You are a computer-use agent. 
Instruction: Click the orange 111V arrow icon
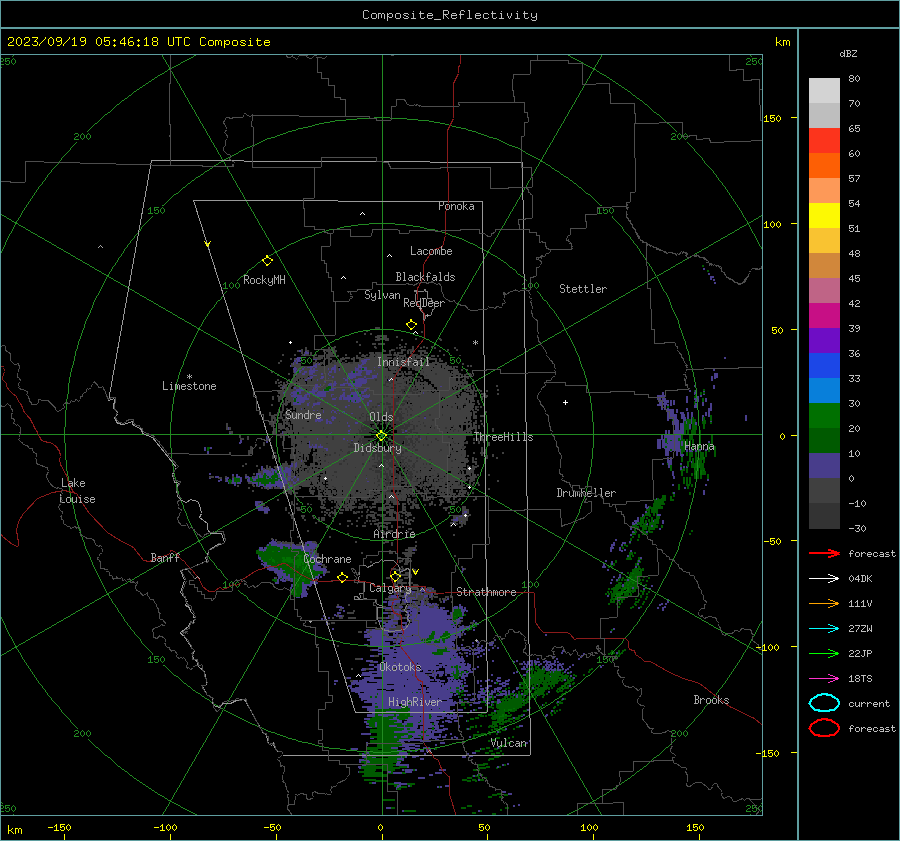click(x=824, y=603)
